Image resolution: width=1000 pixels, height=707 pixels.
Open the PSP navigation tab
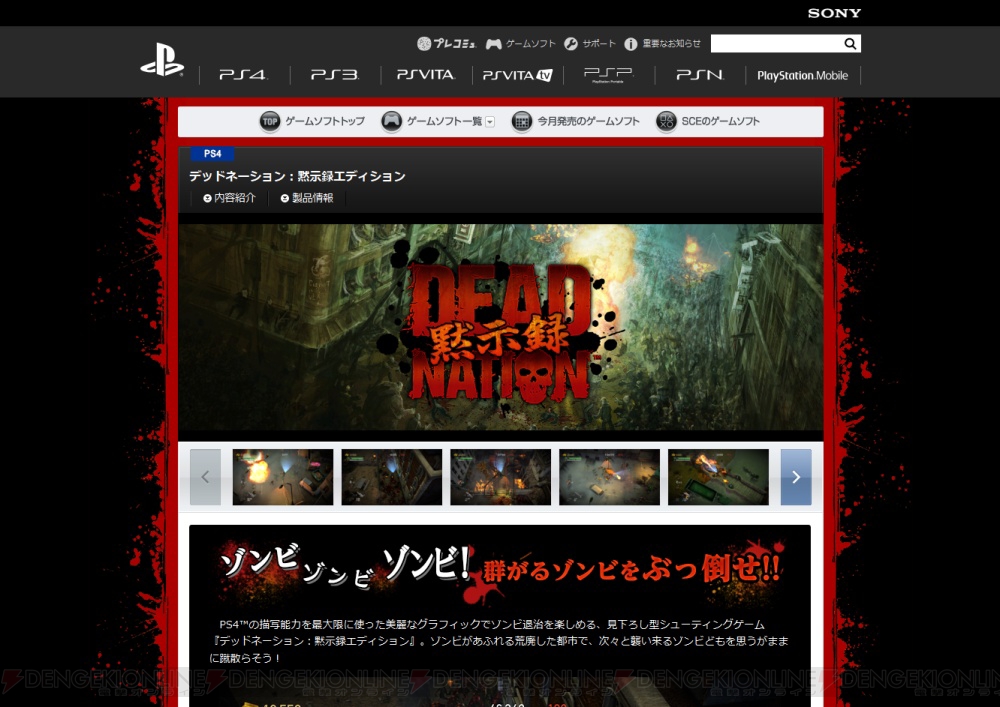pos(608,75)
